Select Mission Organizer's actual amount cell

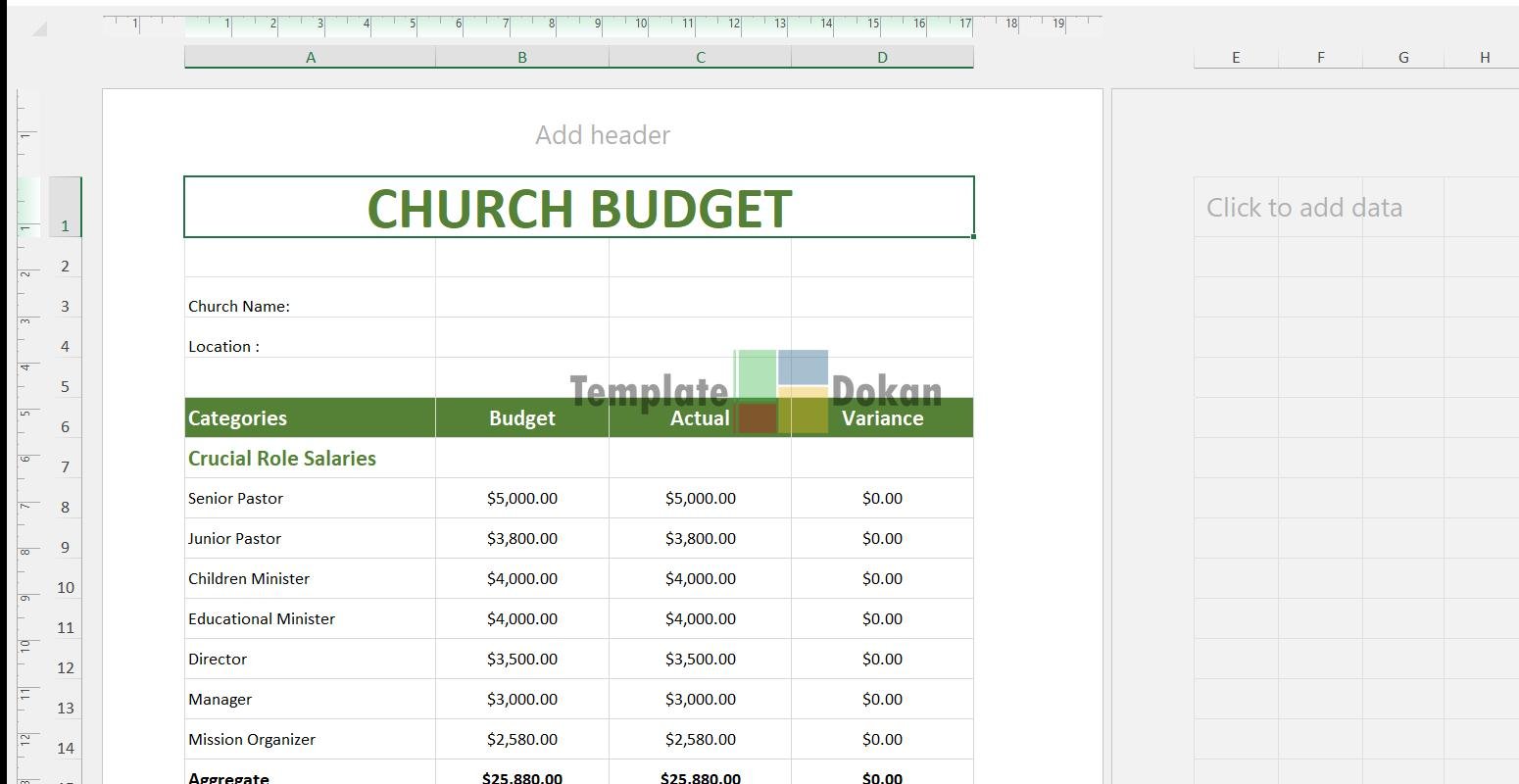(700, 740)
